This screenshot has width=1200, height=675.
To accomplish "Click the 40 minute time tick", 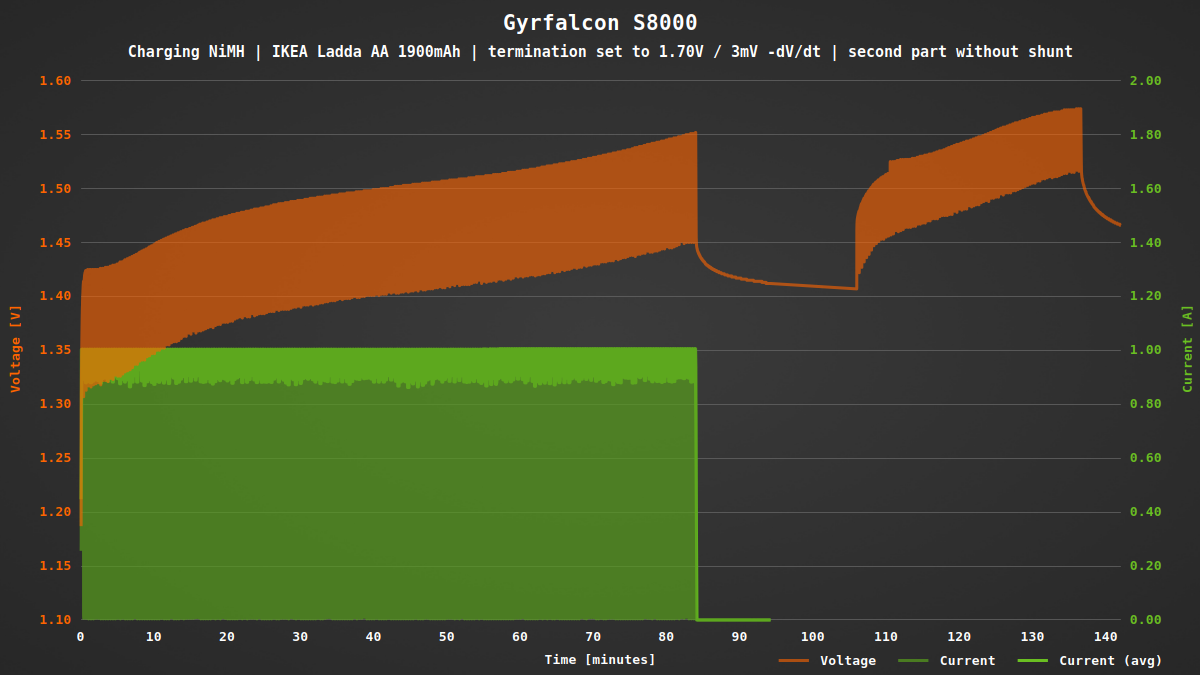I will (x=373, y=637).
